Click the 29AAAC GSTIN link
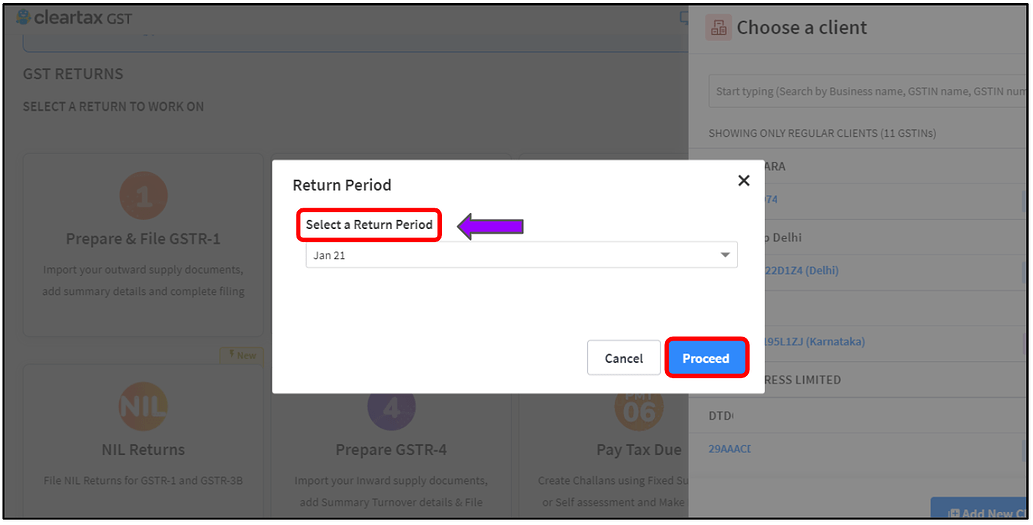 click(x=729, y=449)
